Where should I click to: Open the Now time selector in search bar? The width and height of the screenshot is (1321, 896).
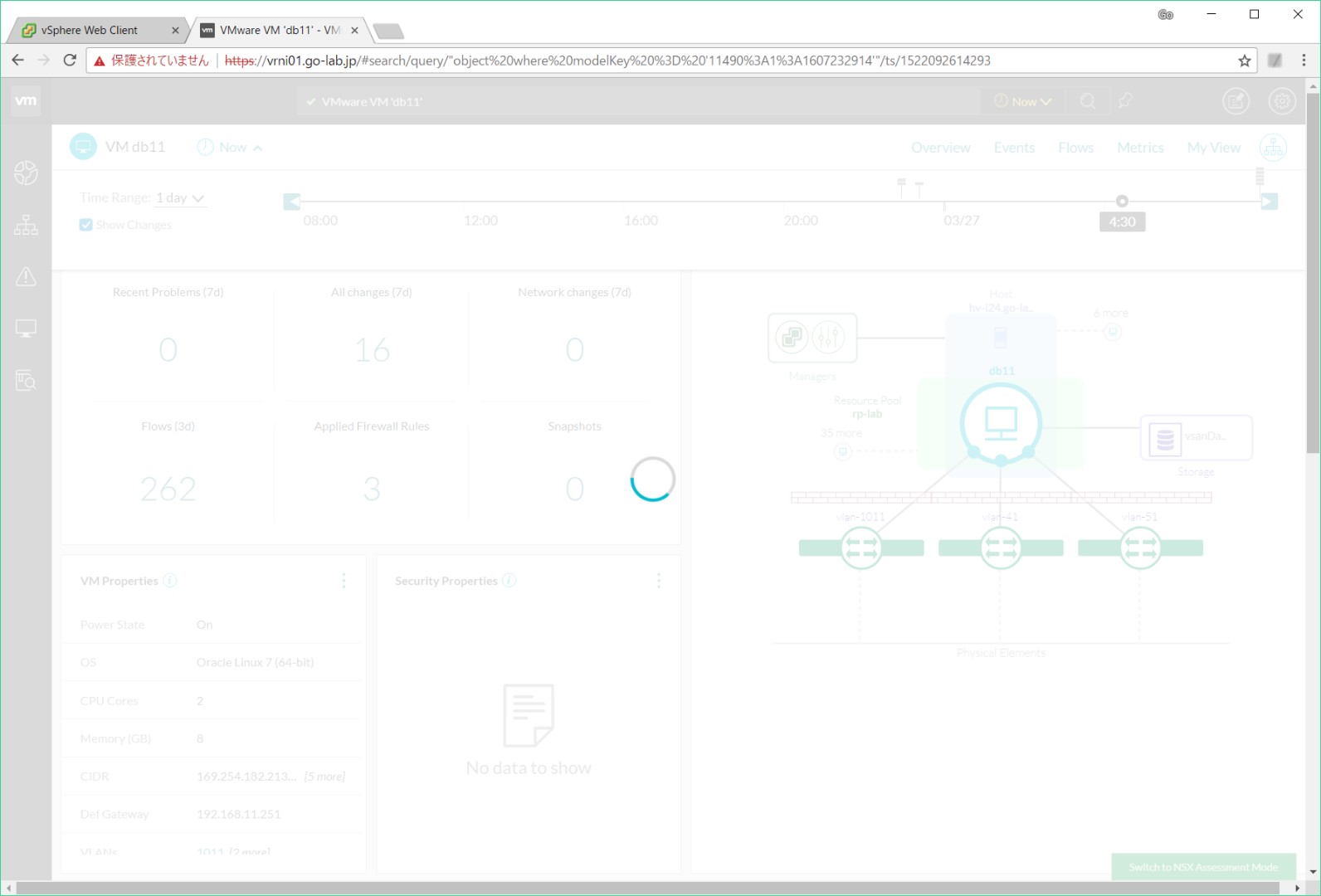coord(1023,101)
